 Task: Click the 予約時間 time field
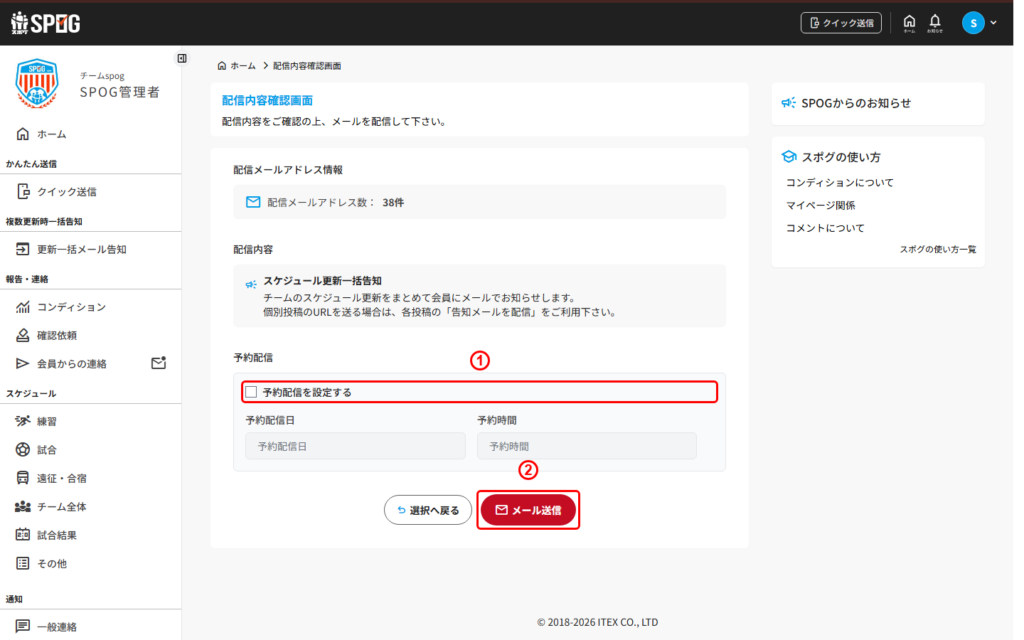(x=586, y=446)
